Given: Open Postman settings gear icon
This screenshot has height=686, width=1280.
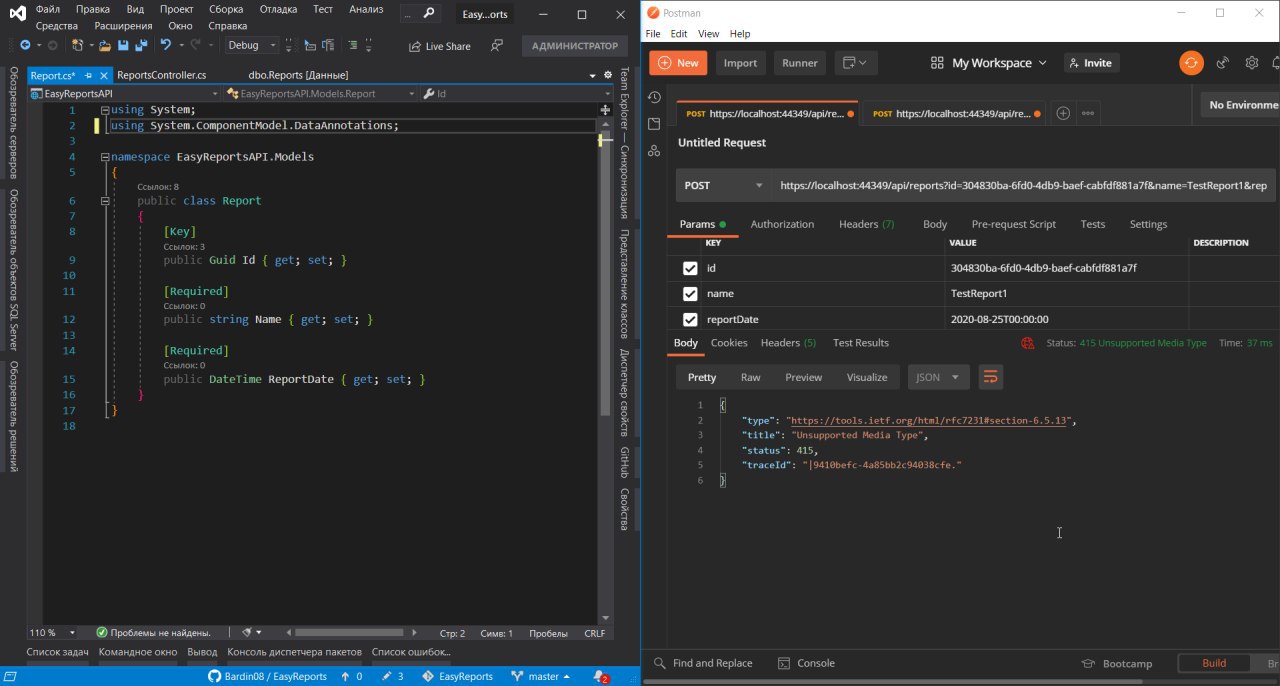Looking at the screenshot, I should pyautogui.click(x=1251, y=63).
